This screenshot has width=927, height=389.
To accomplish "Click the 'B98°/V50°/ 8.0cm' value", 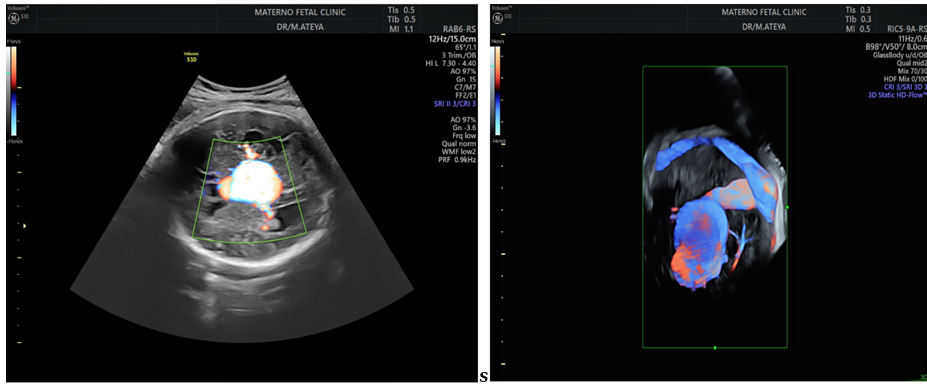I will (x=896, y=47).
